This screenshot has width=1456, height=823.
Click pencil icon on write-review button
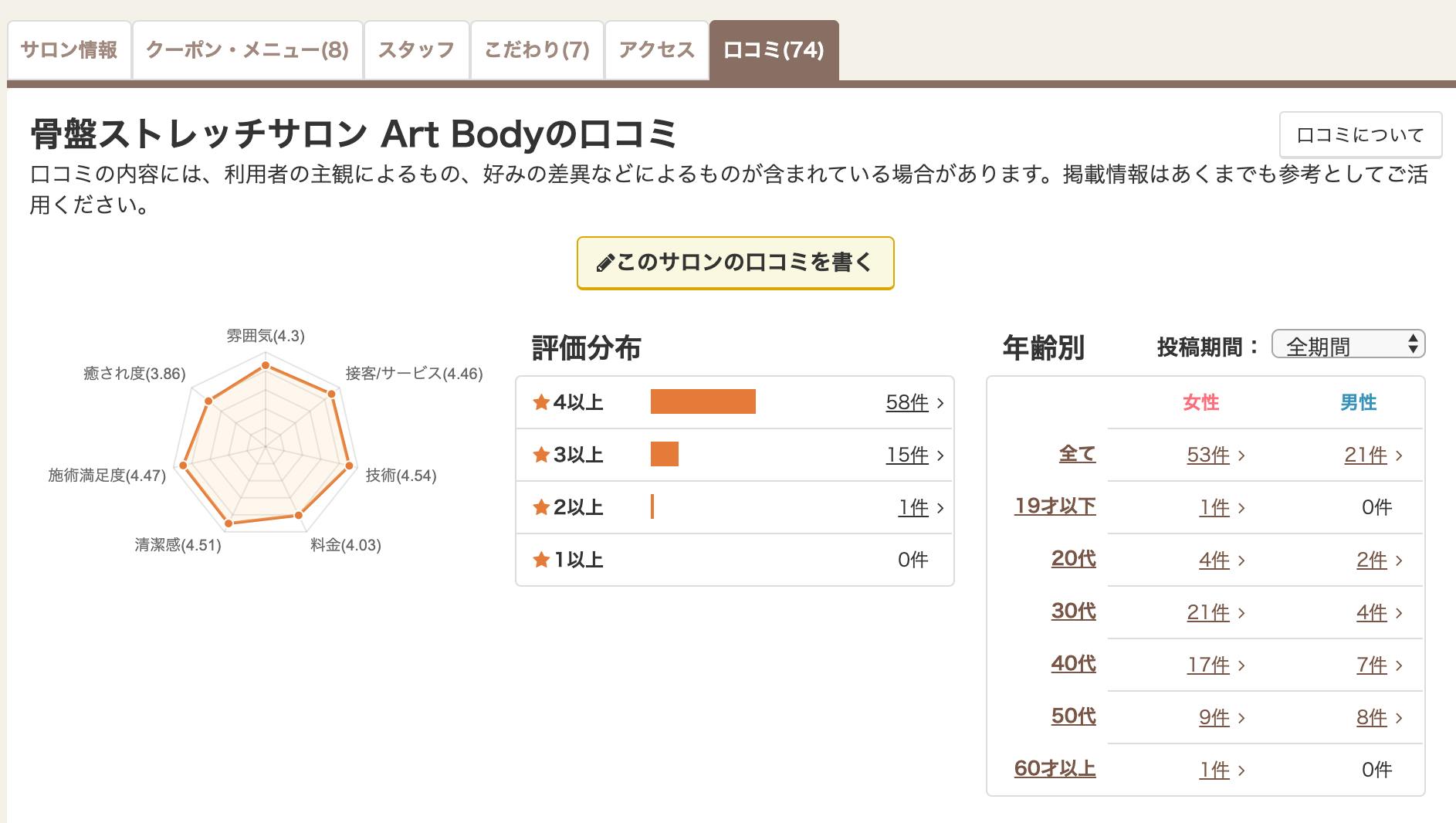click(605, 264)
